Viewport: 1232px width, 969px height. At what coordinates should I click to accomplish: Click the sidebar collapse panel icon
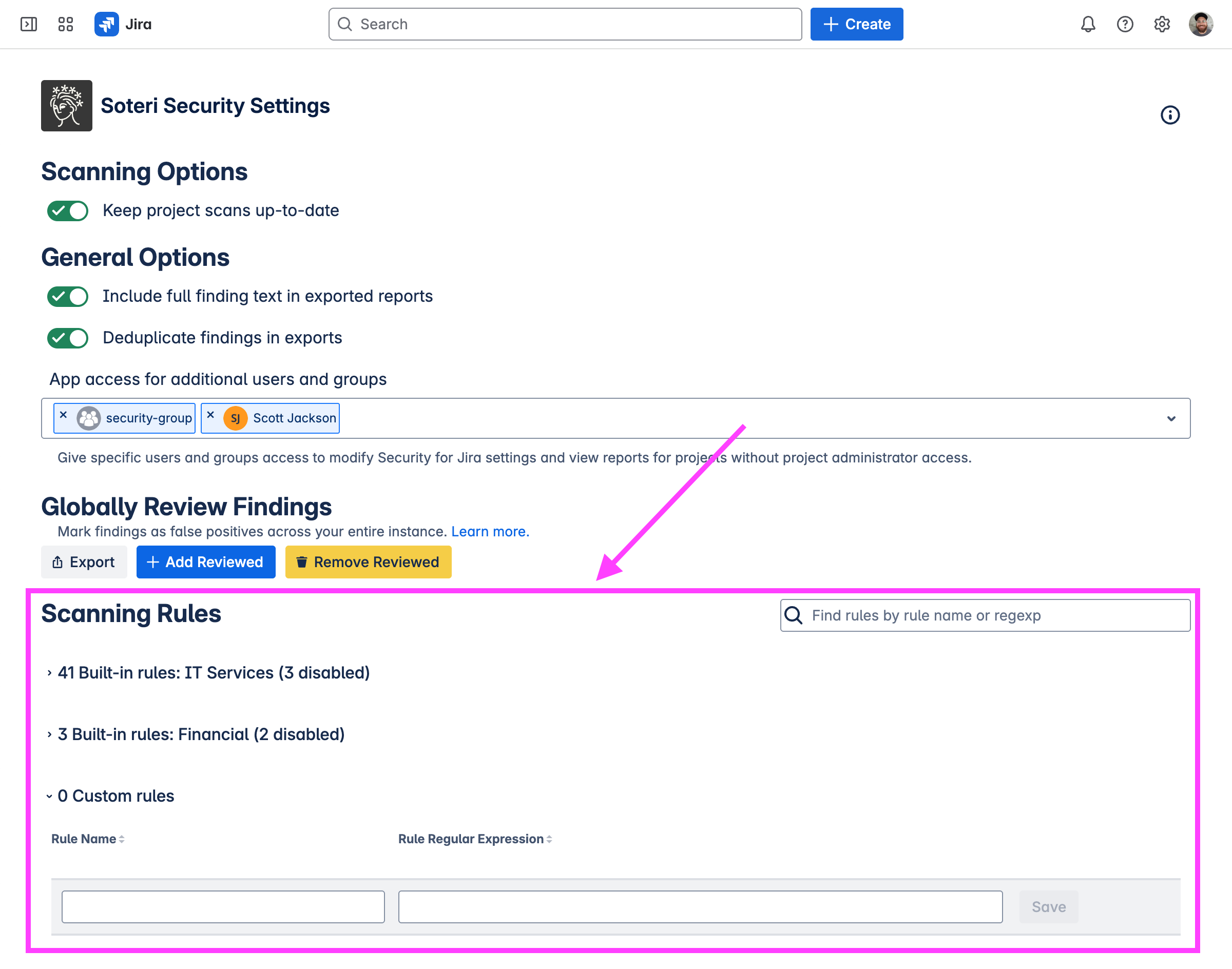(28, 24)
